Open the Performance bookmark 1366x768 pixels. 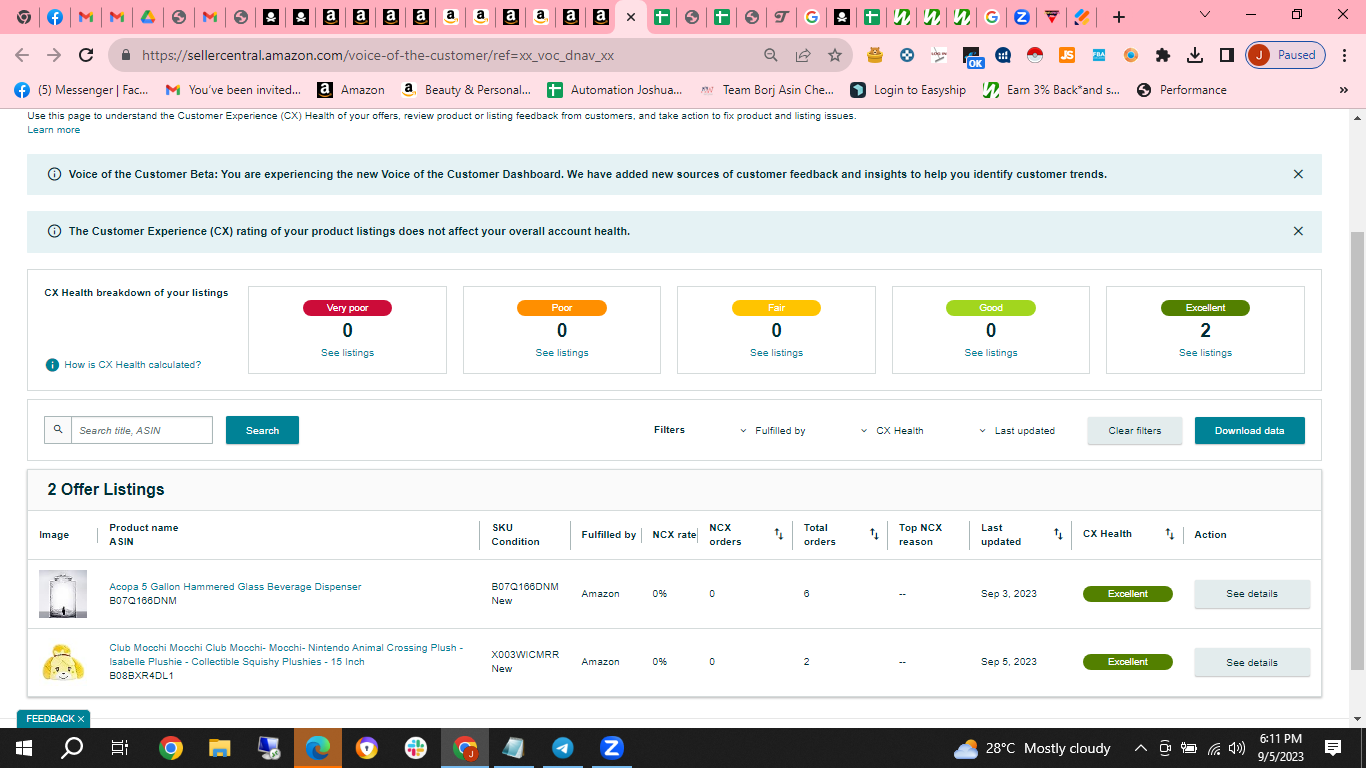[x=1181, y=90]
